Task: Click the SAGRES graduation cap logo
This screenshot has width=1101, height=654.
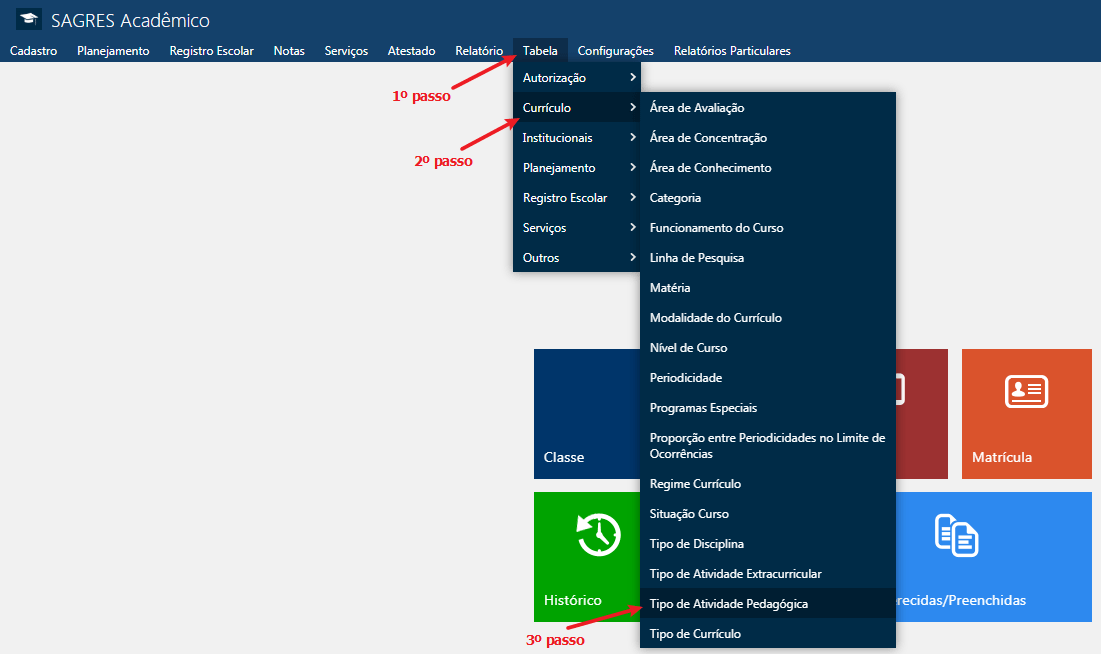Action: click(x=27, y=18)
